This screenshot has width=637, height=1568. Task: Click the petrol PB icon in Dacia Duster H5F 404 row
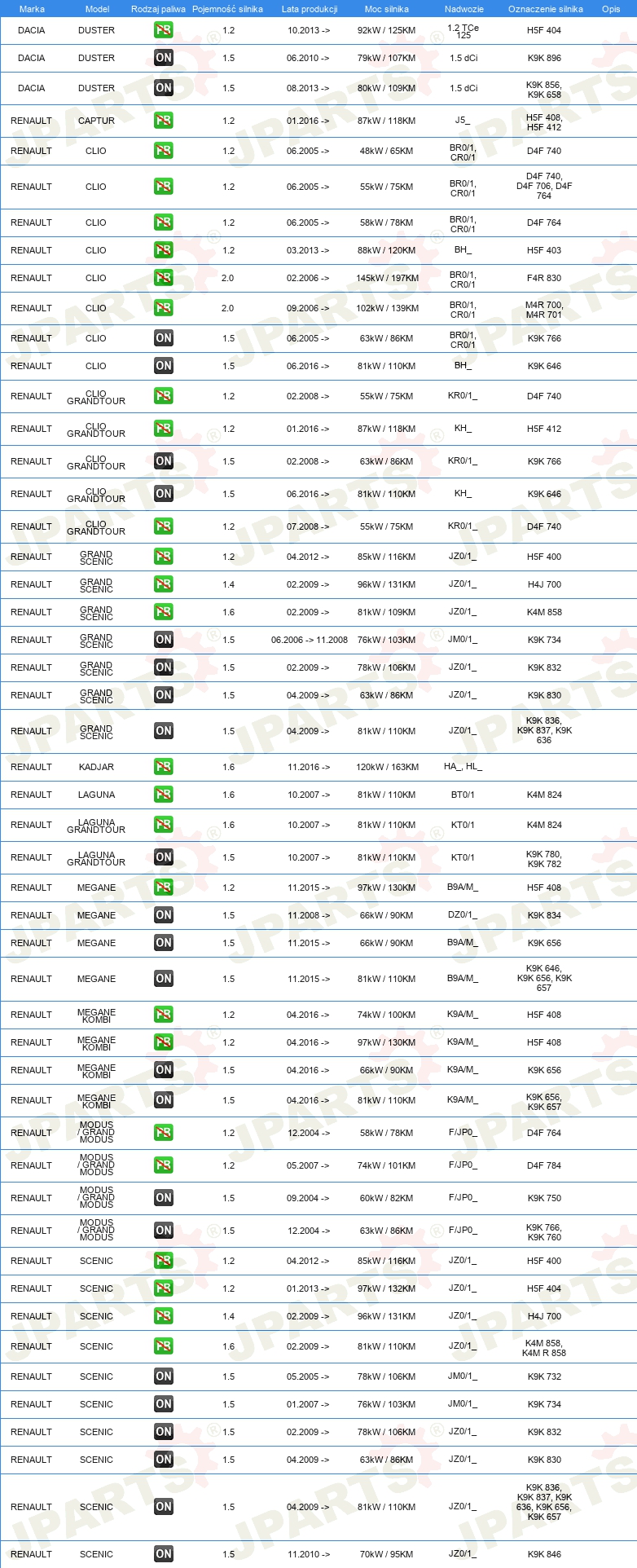pos(164,30)
